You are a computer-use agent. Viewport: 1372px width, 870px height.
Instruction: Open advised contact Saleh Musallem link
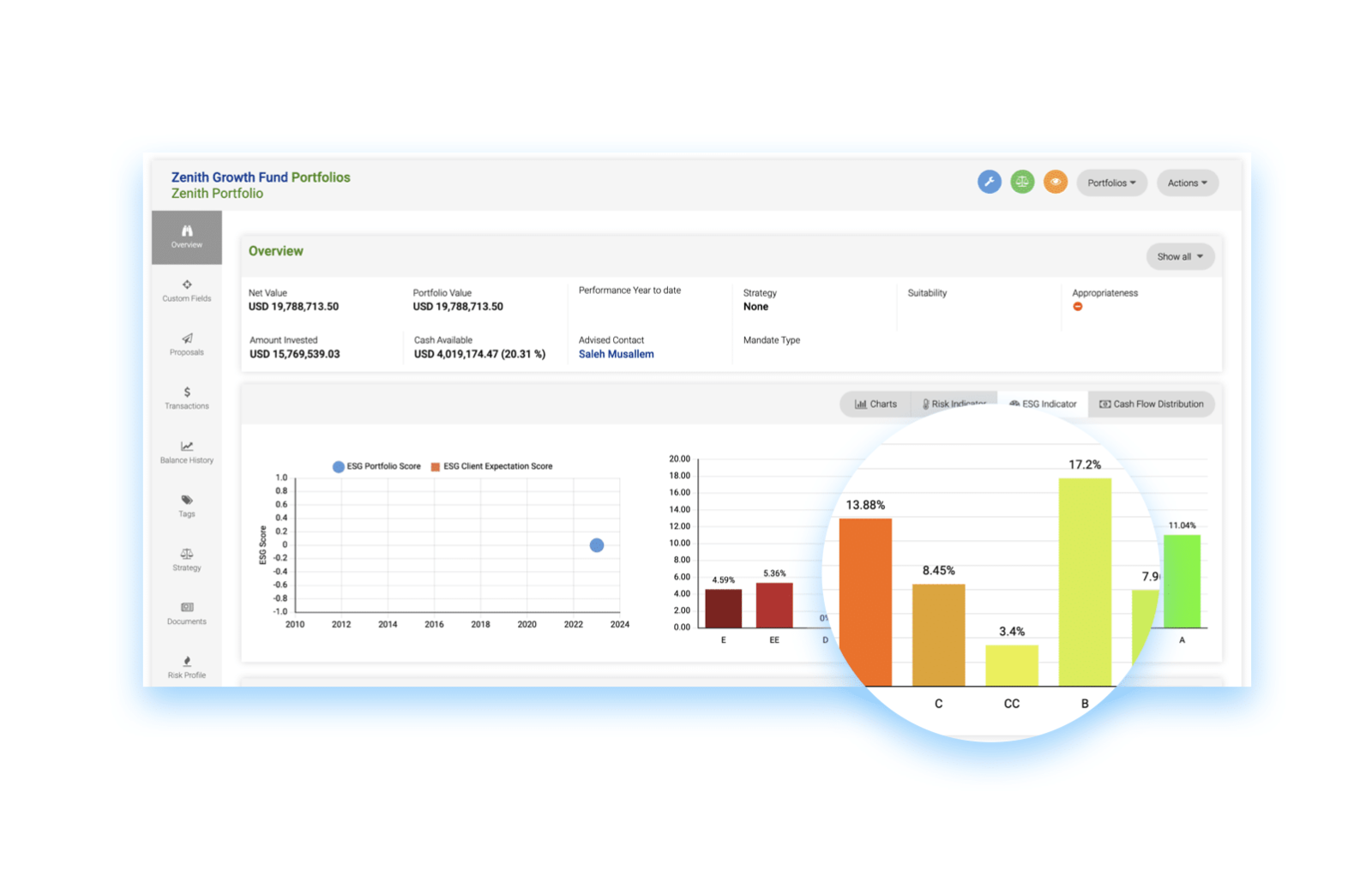click(616, 354)
